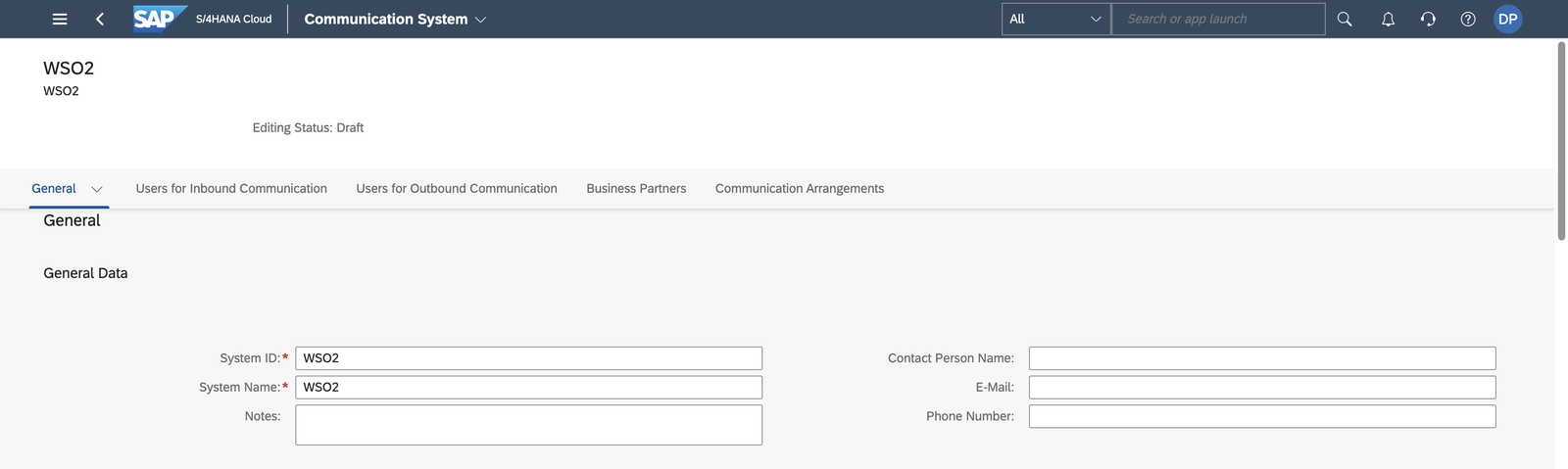The image size is (1568, 469).
Task: Open the DP user profile avatar
Action: [x=1507, y=19]
